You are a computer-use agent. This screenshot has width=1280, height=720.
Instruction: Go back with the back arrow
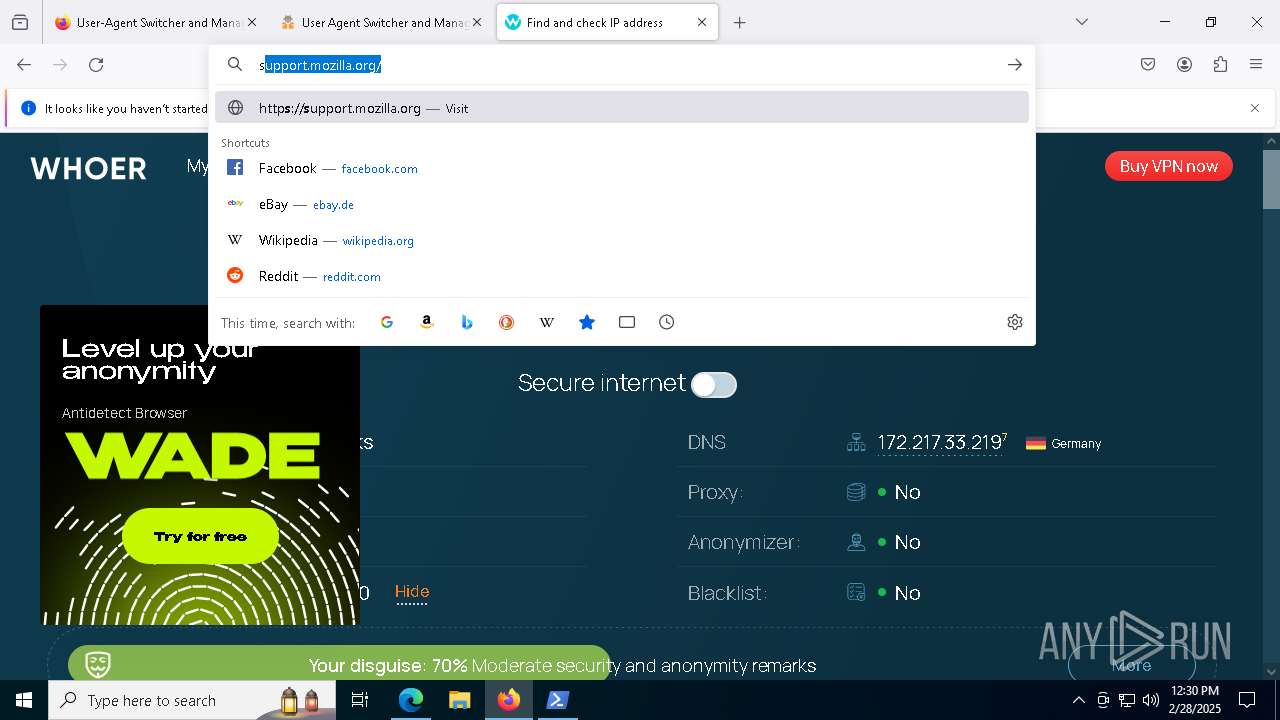(x=24, y=65)
